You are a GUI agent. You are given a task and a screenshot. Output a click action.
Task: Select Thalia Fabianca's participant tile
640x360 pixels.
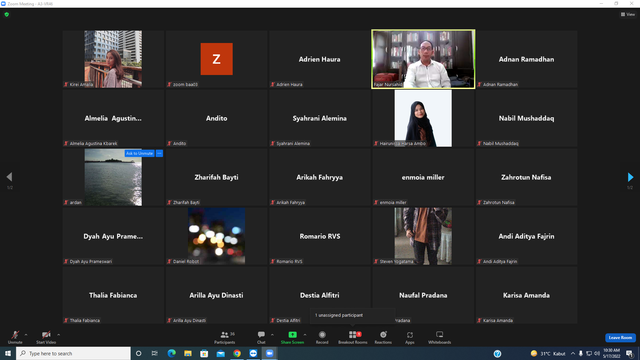point(113,295)
